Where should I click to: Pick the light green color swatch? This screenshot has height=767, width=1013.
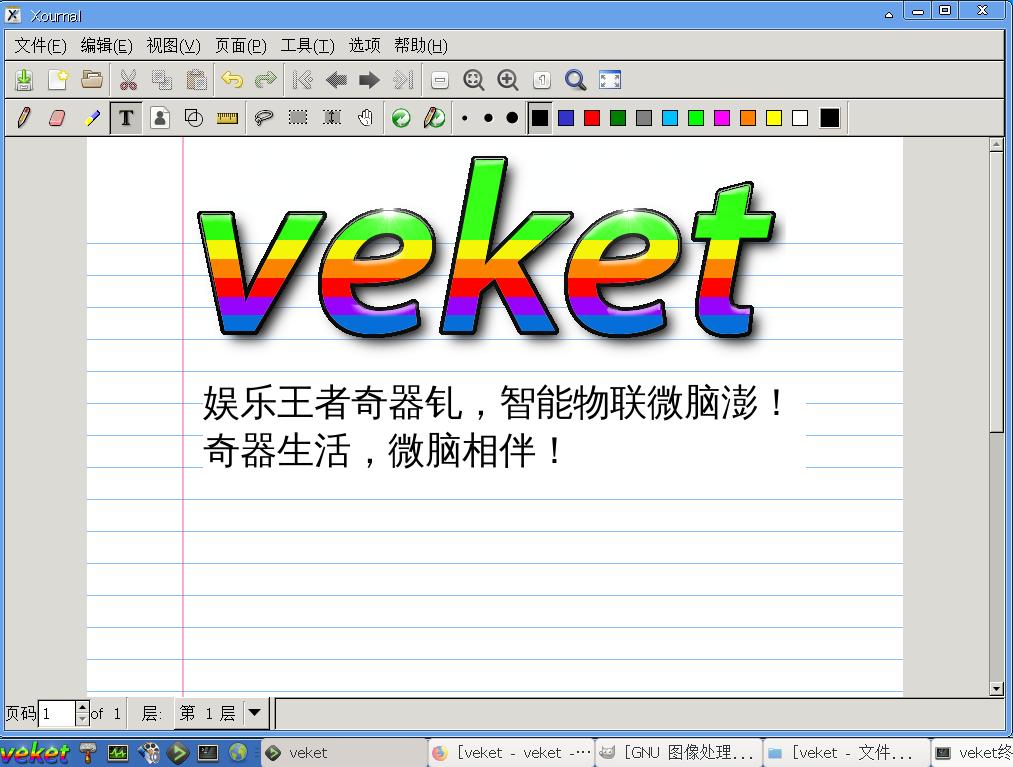tap(696, 118)
